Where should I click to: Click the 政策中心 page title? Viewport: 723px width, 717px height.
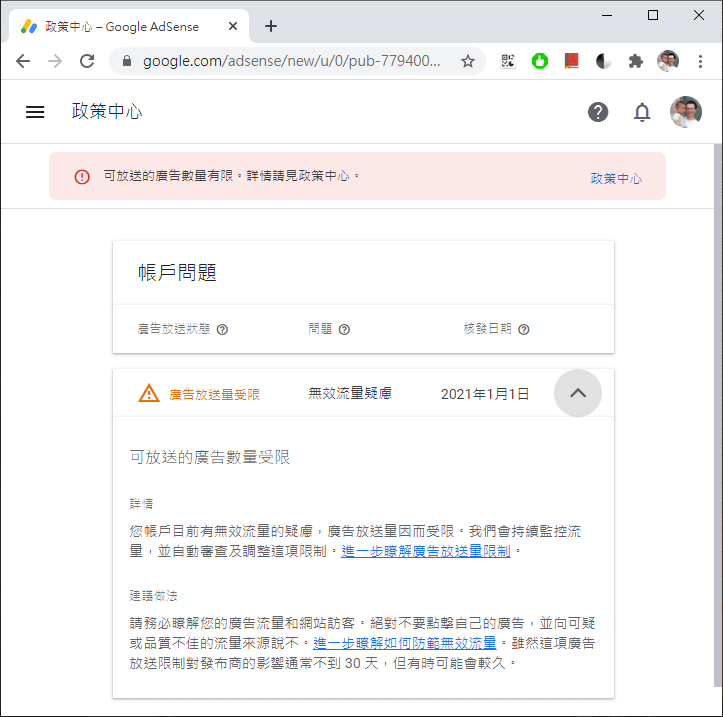click(107, 112)
